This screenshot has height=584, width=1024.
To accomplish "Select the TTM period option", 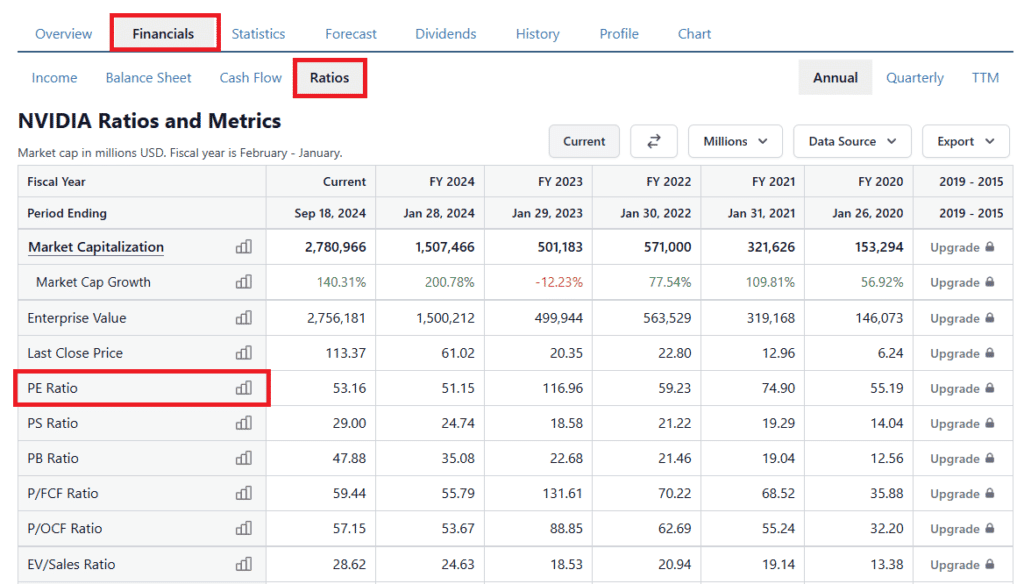I will [x=984, y=78].
